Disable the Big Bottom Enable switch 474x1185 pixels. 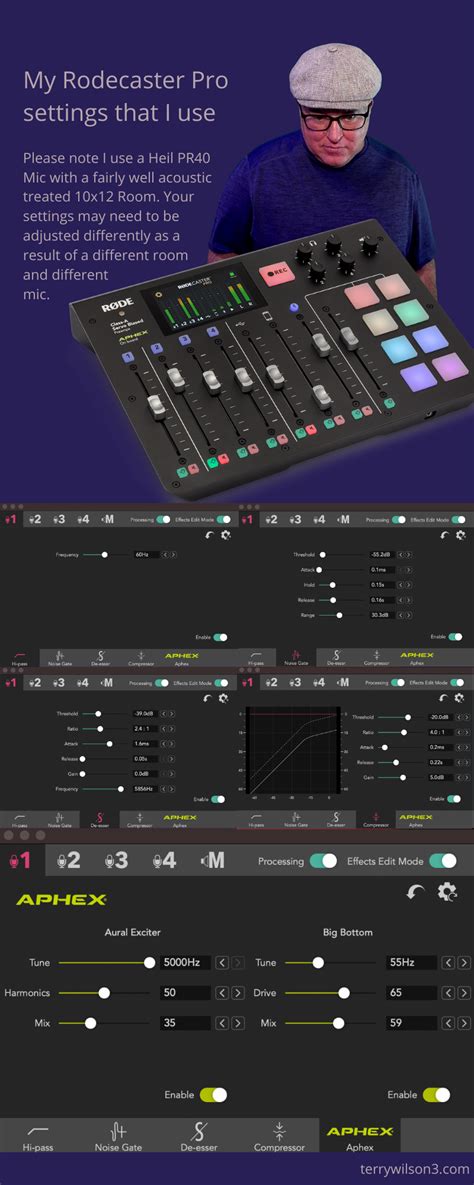coord(436,1094)
